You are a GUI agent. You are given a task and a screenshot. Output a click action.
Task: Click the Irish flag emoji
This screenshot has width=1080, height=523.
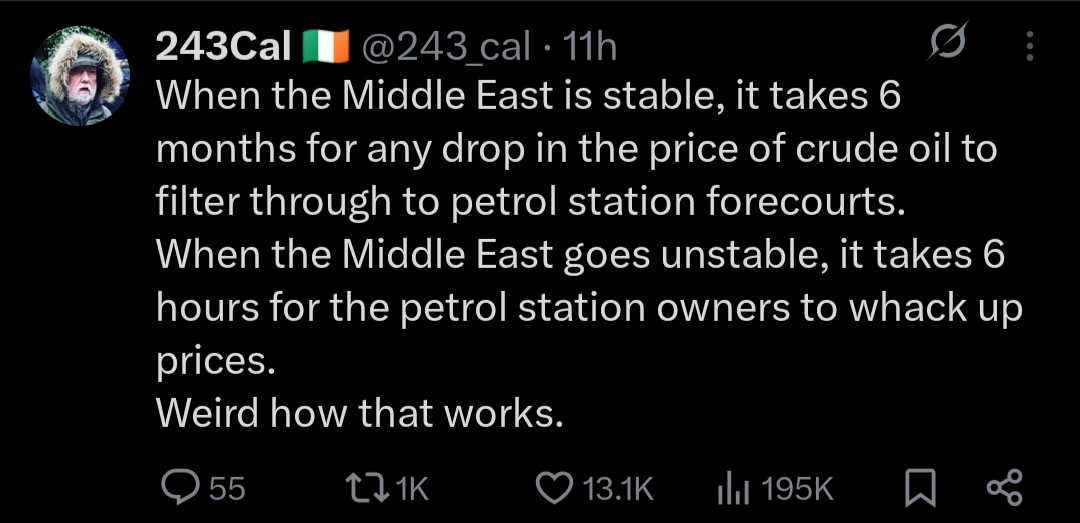pos(324,46)
